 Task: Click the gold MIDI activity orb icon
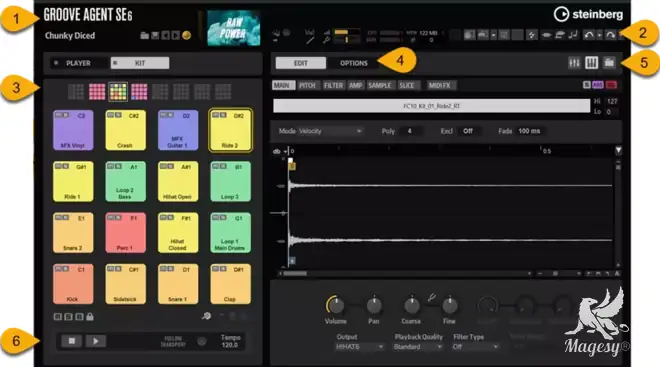point(186,35)
